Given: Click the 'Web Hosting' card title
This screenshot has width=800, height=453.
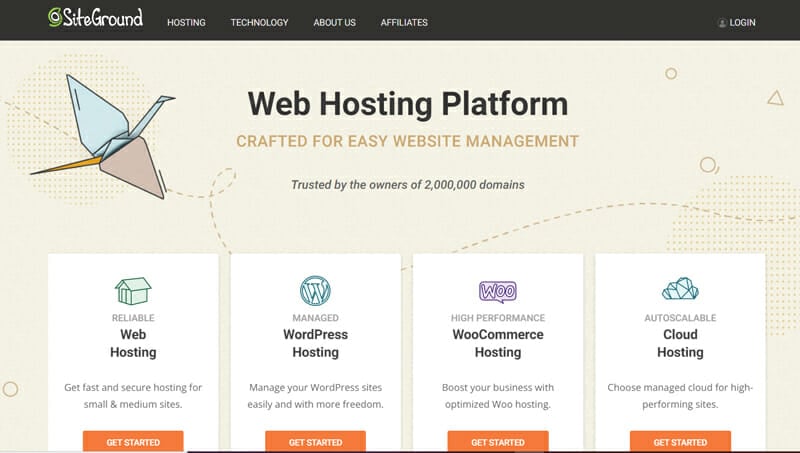Looking at the screenshot, I should pyautogui.click(x=133, y=343).
